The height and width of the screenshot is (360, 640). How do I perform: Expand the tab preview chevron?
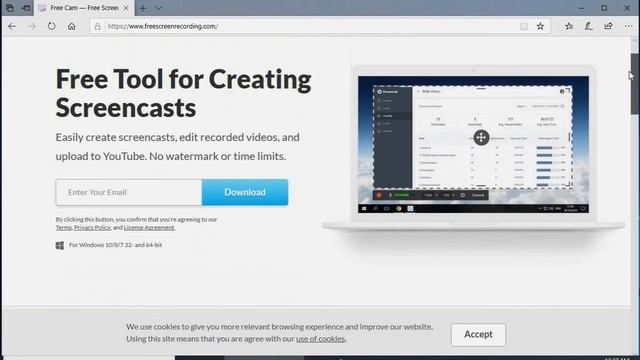pyautogui.click(x=159, y=8)
